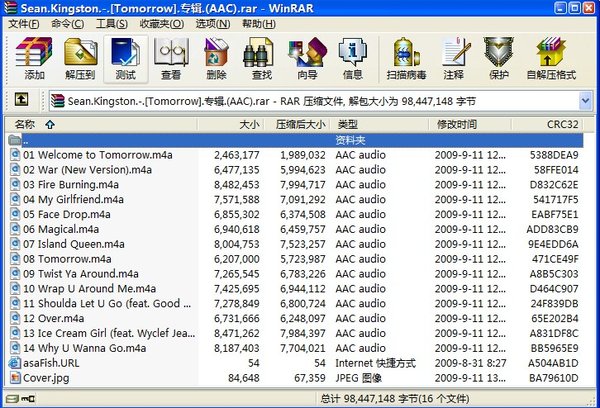Sort by the 大小 column header
600x408 pixels.
[231, 124]
